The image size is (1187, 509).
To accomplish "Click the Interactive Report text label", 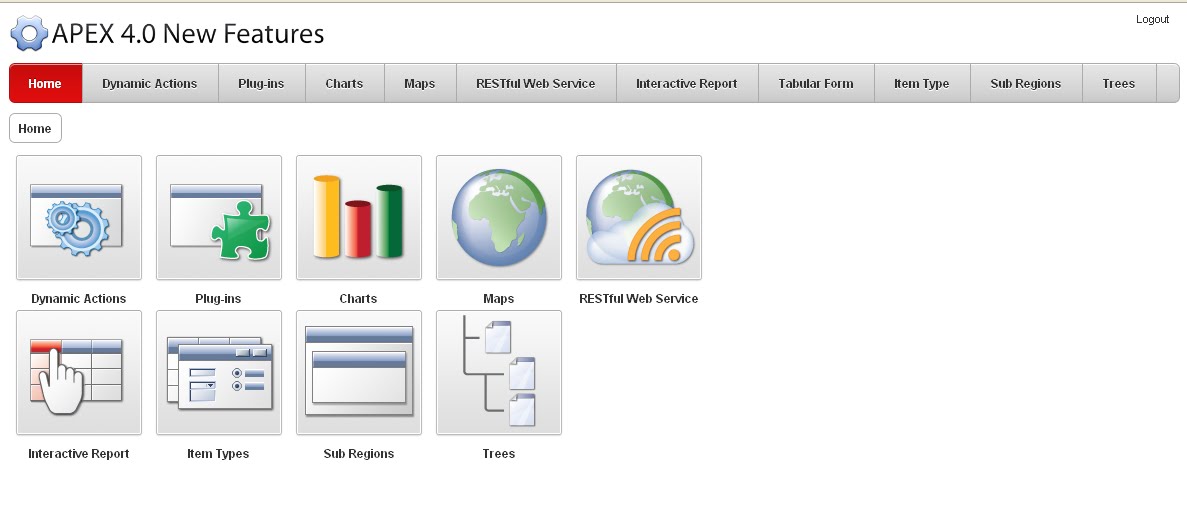I will pyautogui.click(x=79, y=454).
